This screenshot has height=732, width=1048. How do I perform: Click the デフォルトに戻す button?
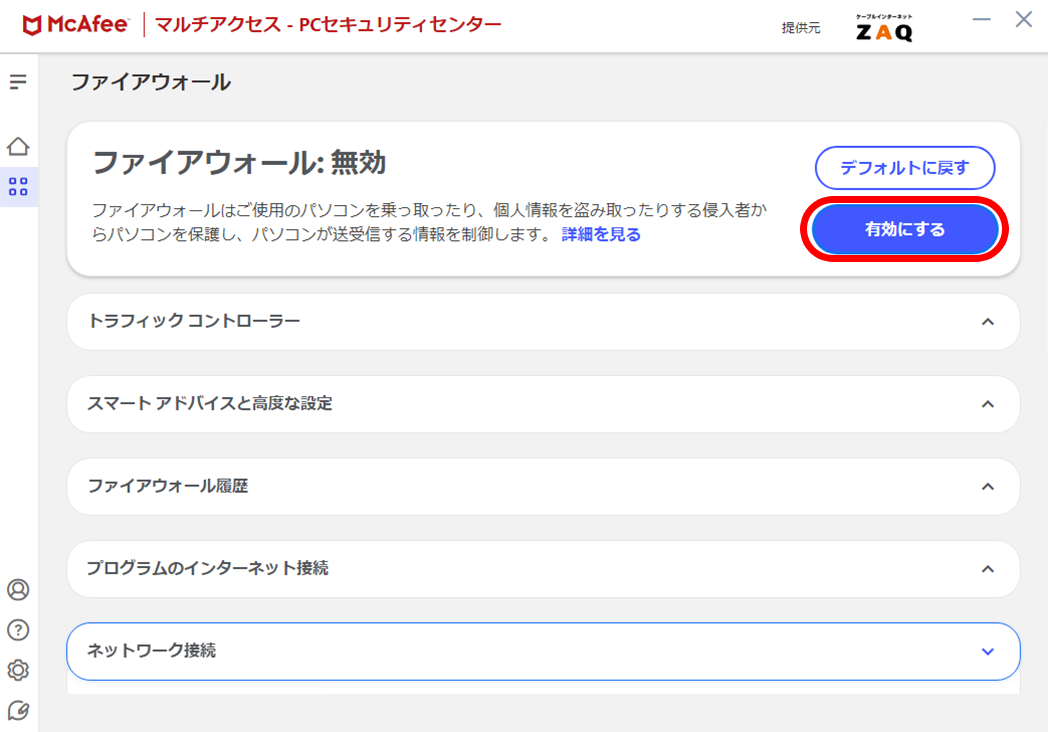(x=905, y=168)
